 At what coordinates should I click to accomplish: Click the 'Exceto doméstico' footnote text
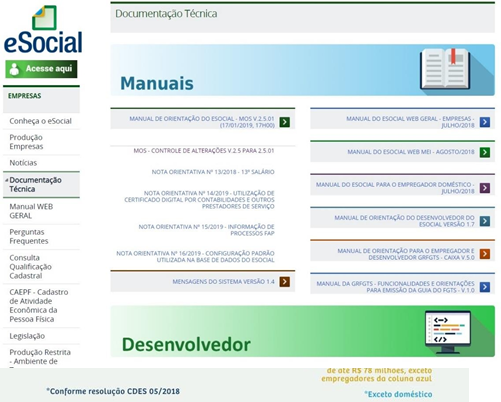click(398, 394)
